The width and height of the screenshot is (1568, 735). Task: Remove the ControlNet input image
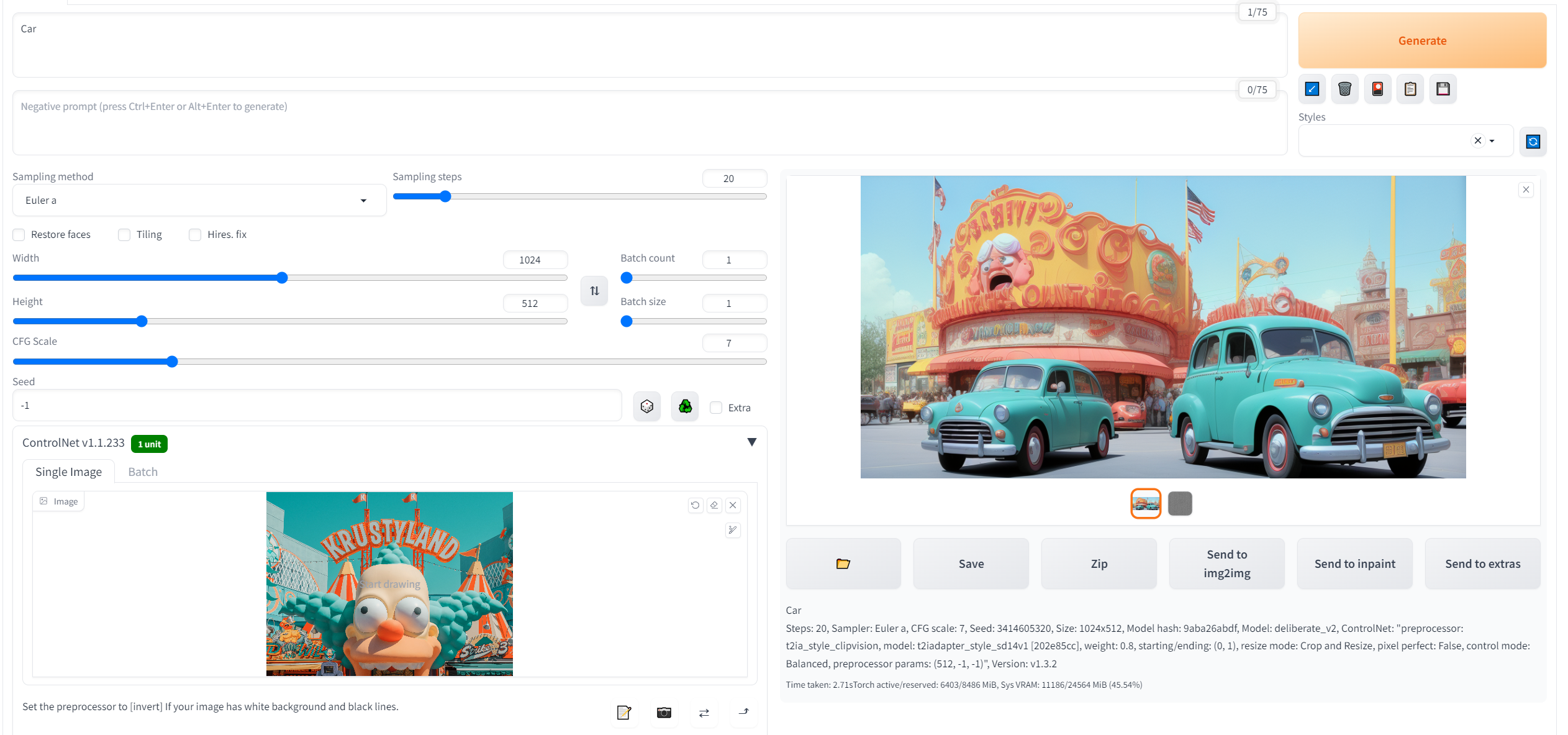[733, 505]
